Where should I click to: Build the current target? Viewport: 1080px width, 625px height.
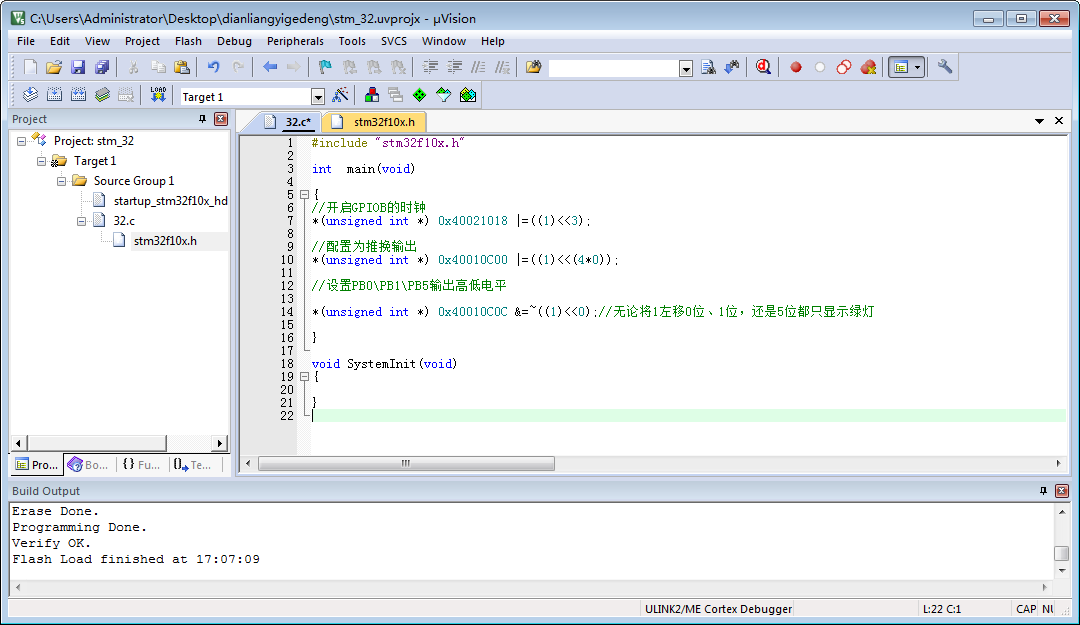(x=52, y=94)
